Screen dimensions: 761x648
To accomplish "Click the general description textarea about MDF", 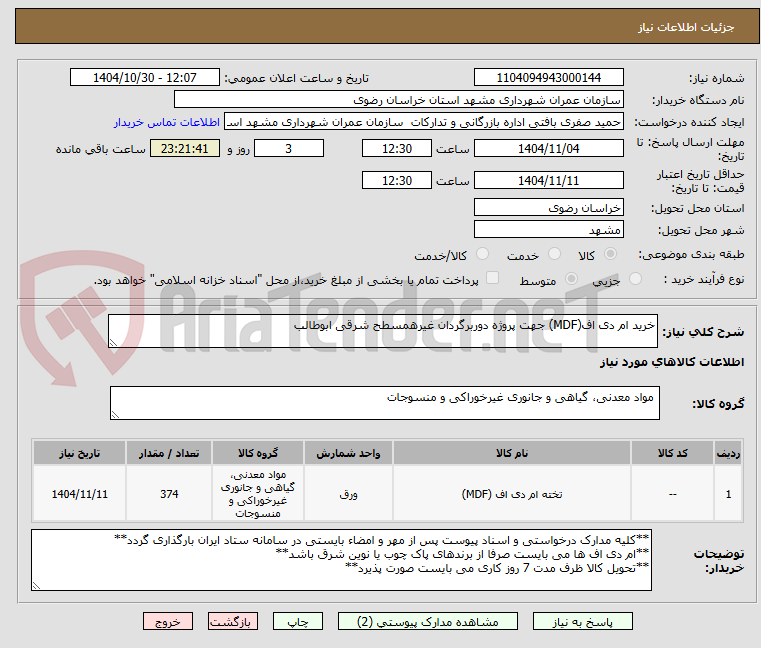I will click(383, 331).
